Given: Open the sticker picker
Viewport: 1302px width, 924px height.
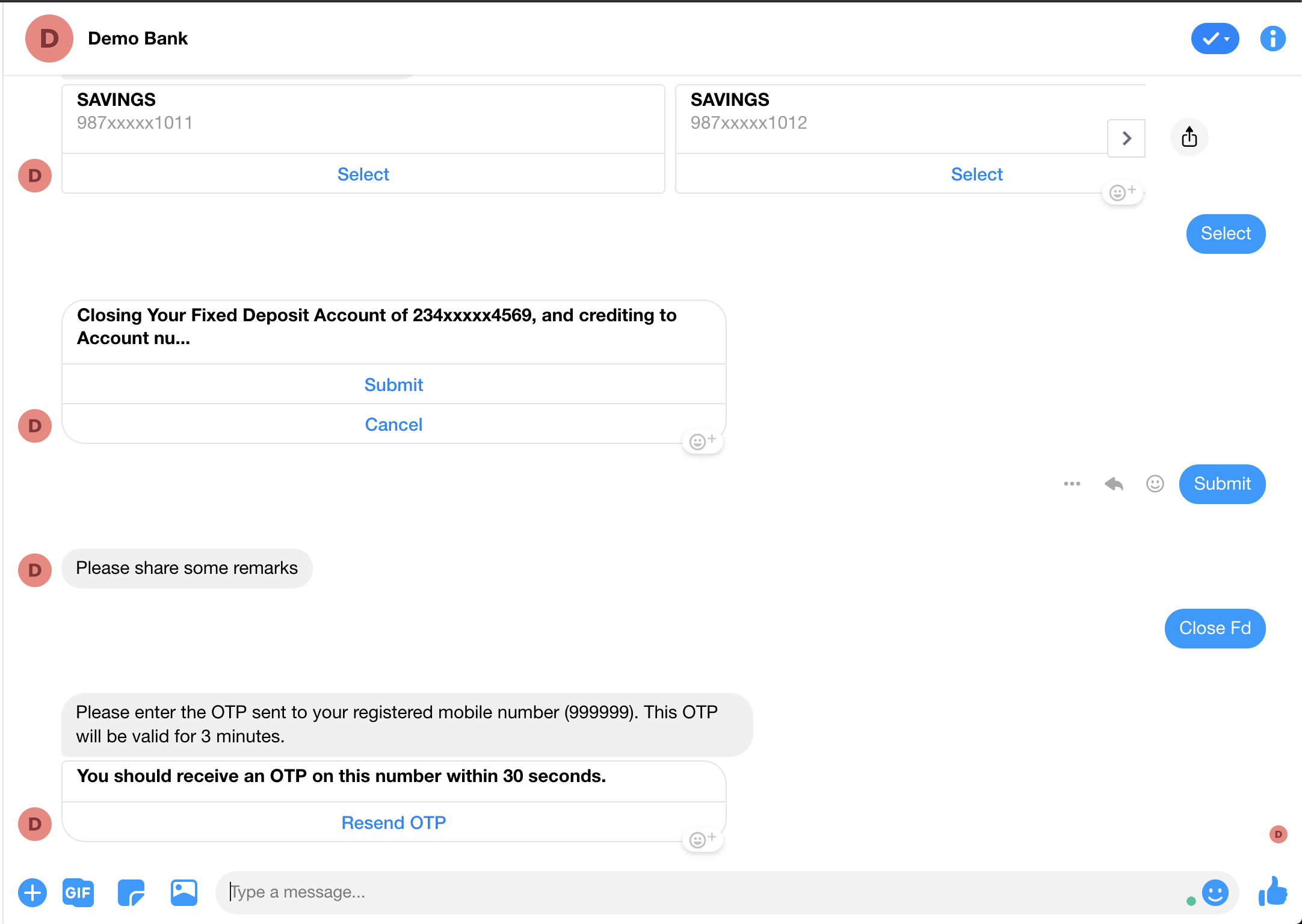Looking at the screenshot, I should (131, 892).
